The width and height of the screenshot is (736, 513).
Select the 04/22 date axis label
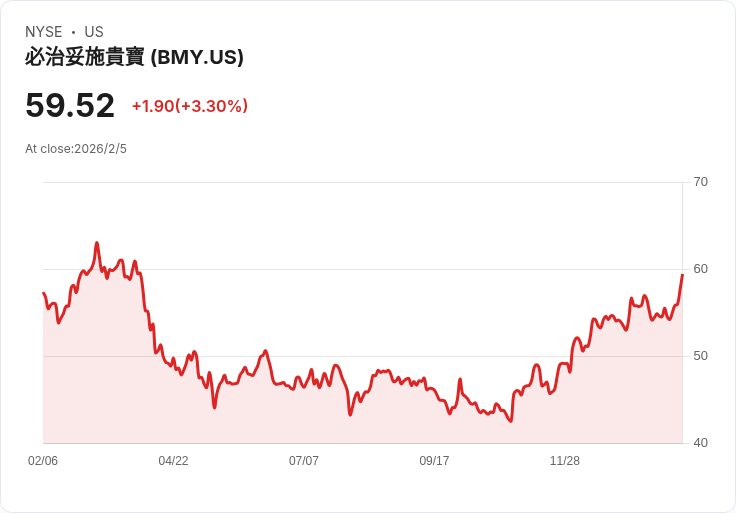pos(173,460)
